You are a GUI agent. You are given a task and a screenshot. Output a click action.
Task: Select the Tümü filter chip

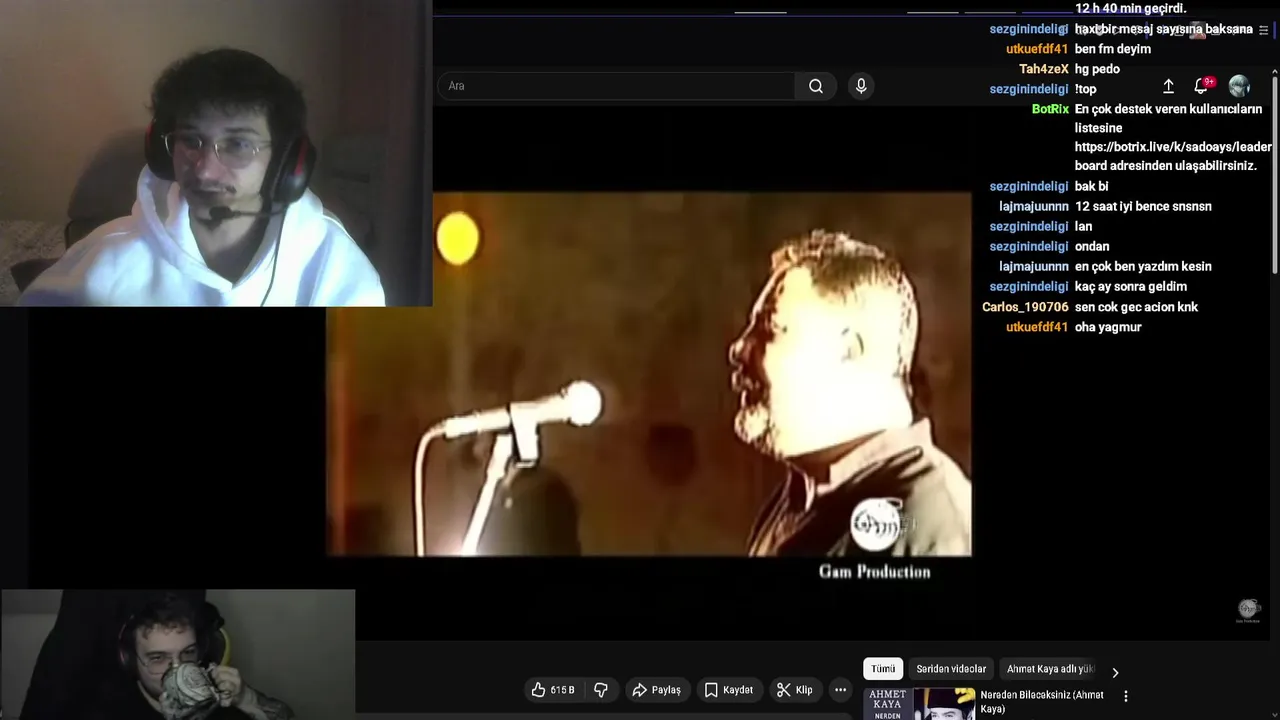883,669
